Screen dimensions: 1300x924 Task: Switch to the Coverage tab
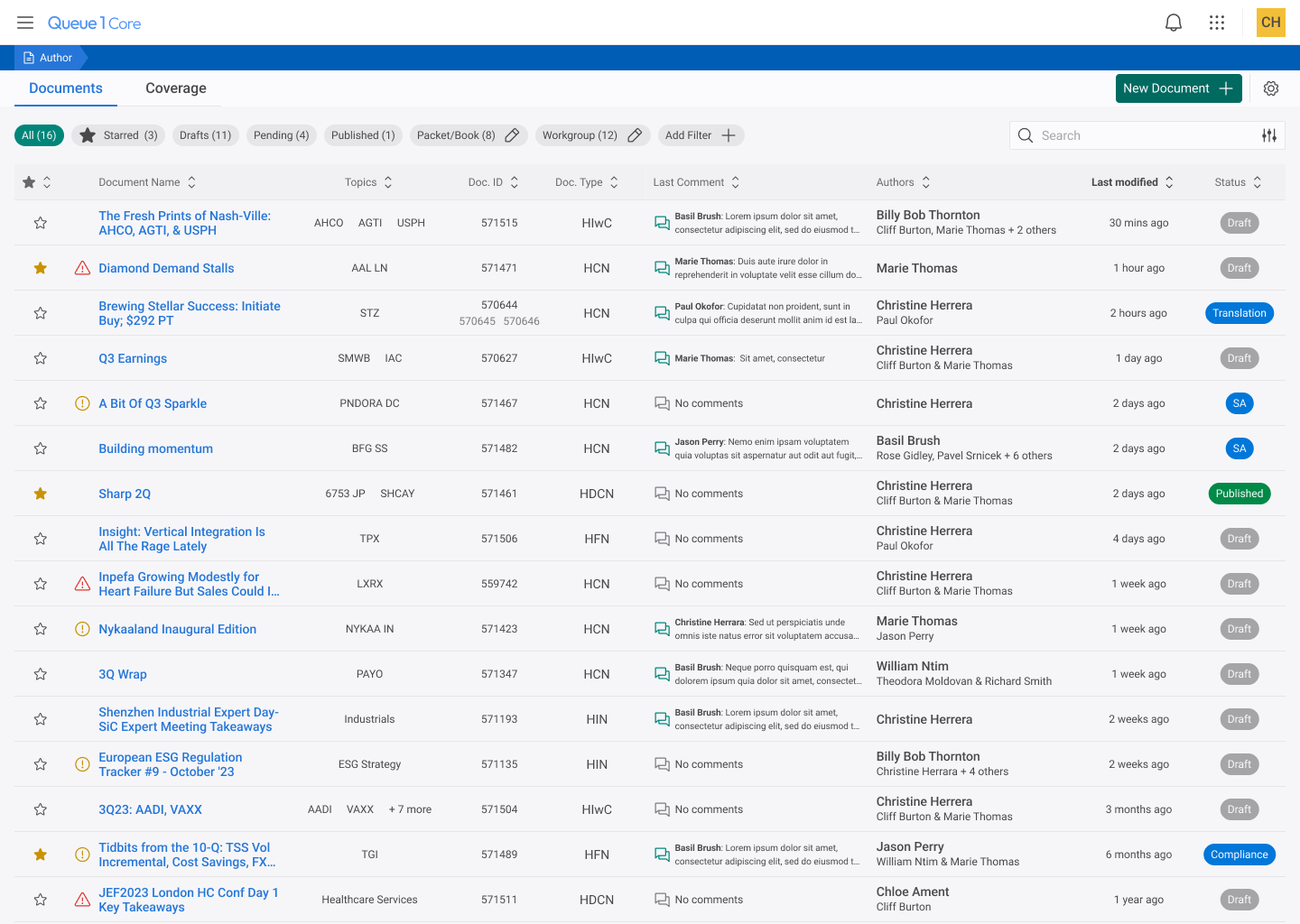176,88
